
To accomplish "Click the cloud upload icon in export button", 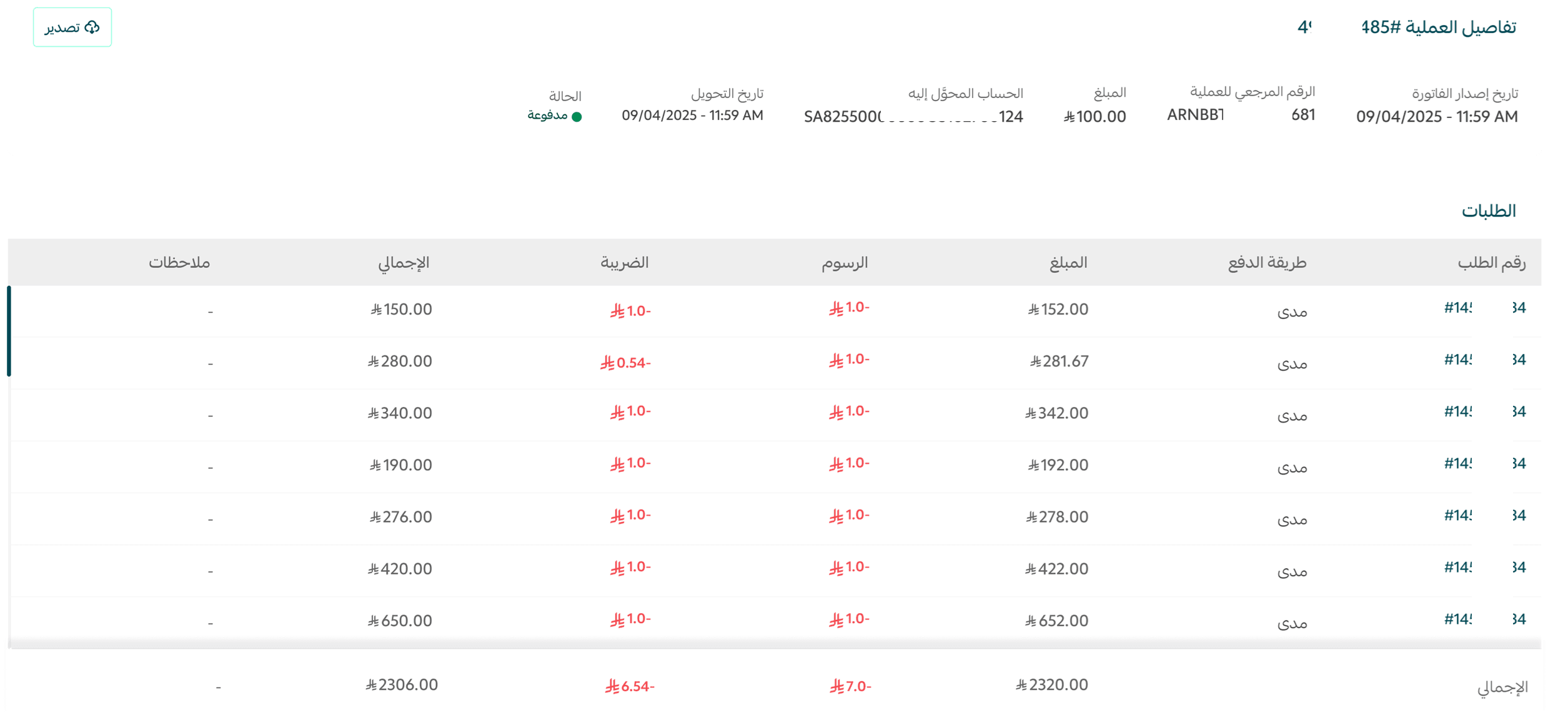I will tap(92, 27).
